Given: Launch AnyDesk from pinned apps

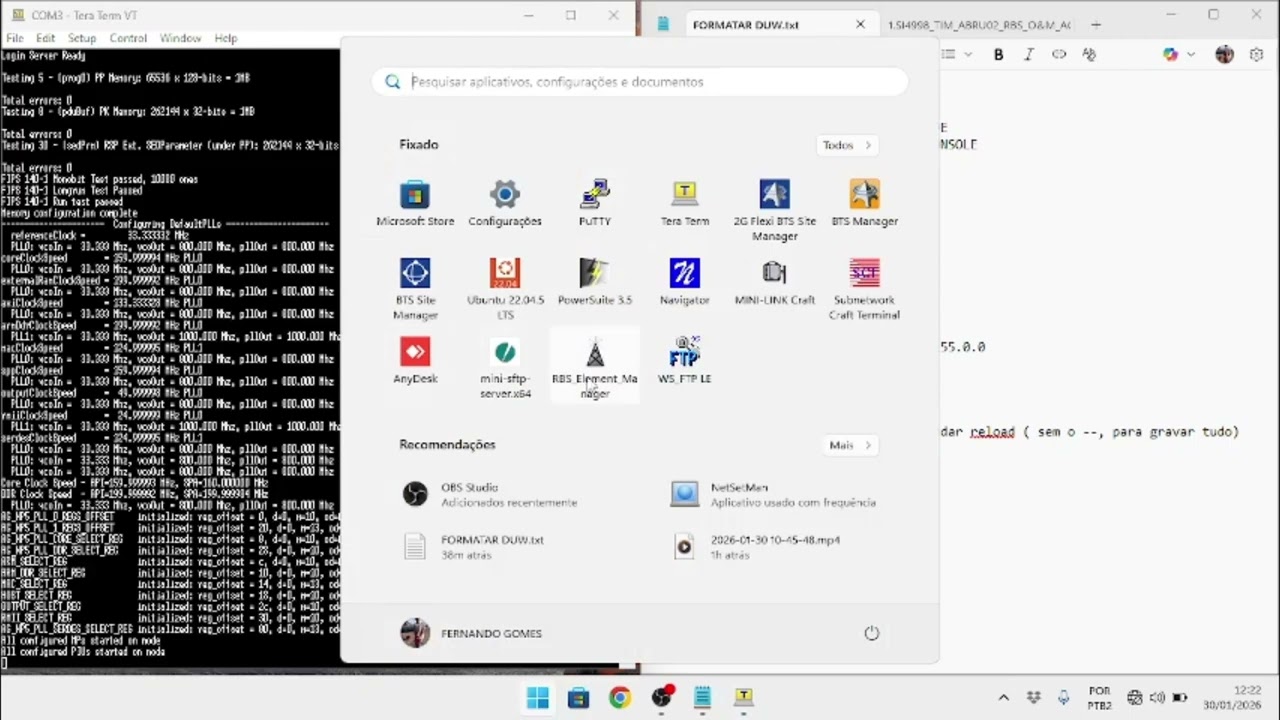Looking at the screenshot, I should click(x=415, y=361).
